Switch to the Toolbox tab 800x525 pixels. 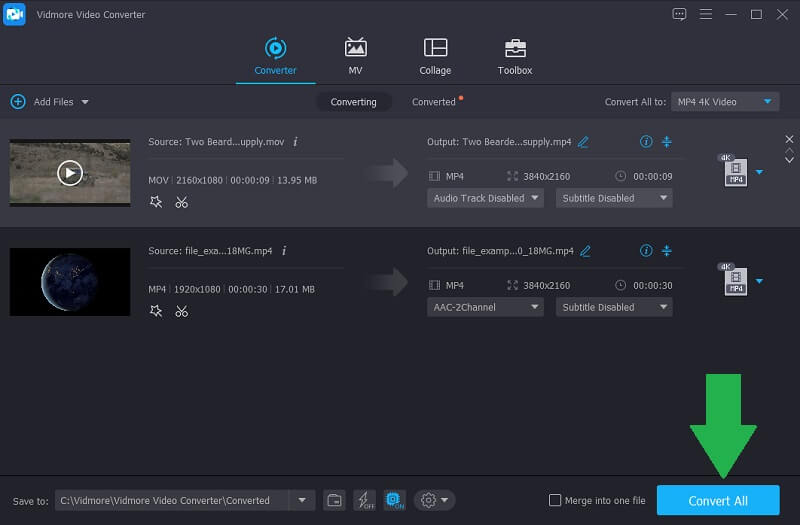coord(515,56)
